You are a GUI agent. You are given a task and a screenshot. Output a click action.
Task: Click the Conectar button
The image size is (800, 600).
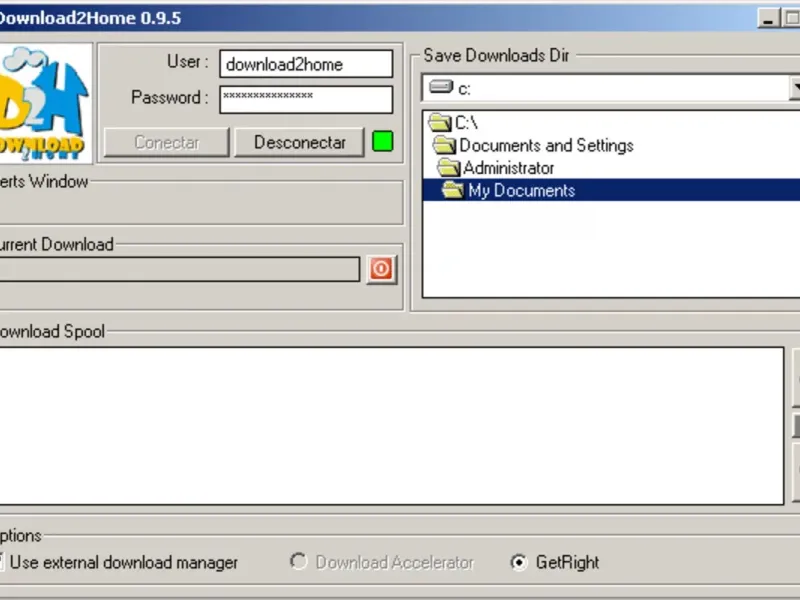click(166, 142)
